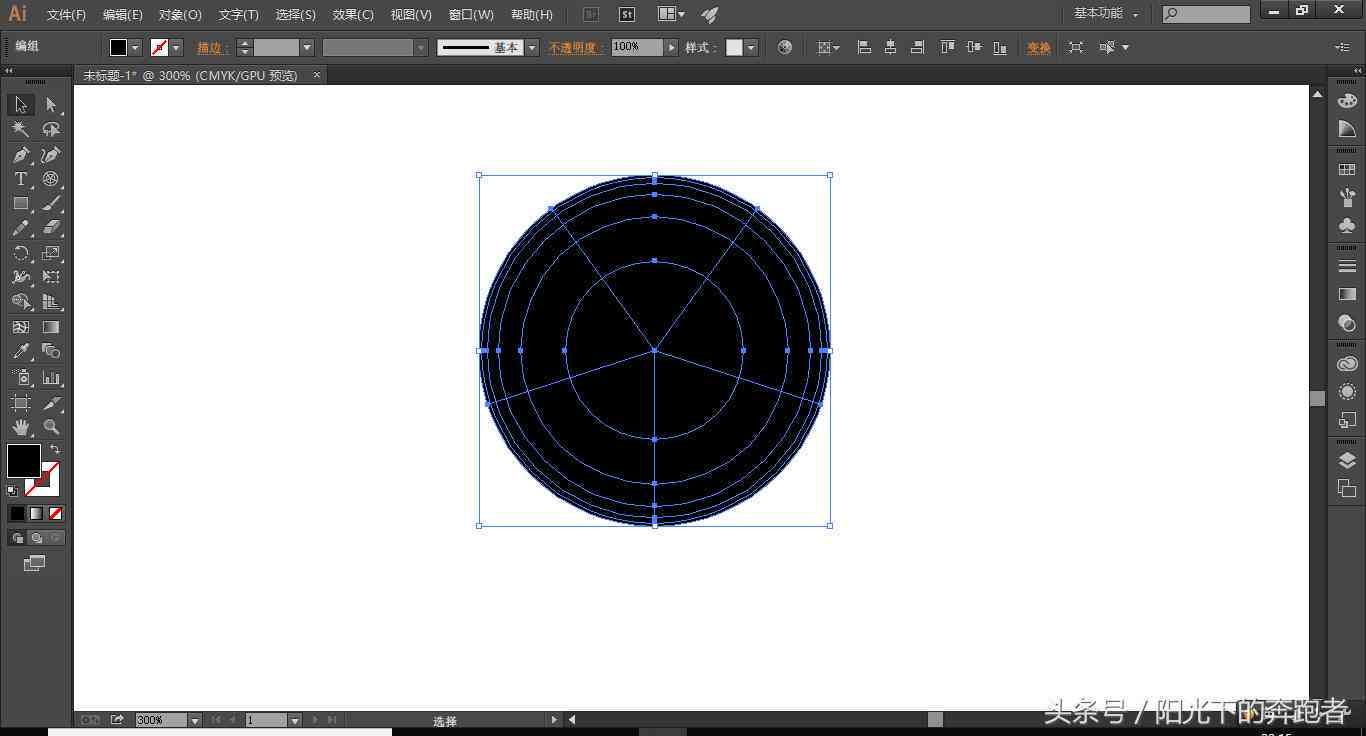Select the Curvature tool
The height and width of the screenshot is (736, 1366).
coord(51,154)
